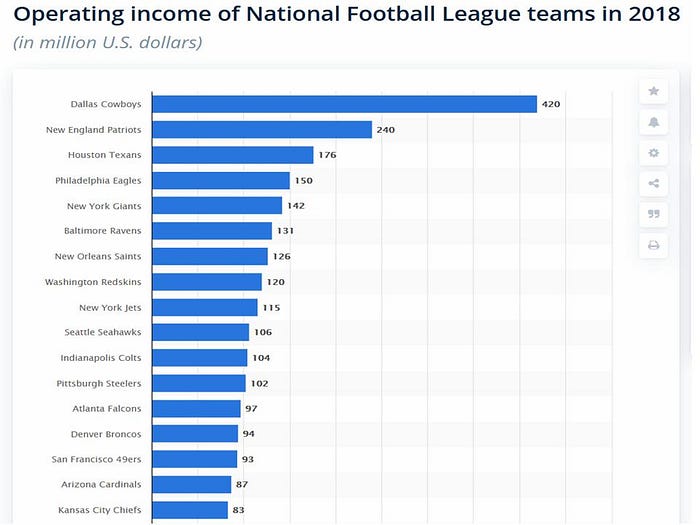The width and height of the screenshot is (700, 525).
Task: Click the bell notification icon
Action: [654, 122]
